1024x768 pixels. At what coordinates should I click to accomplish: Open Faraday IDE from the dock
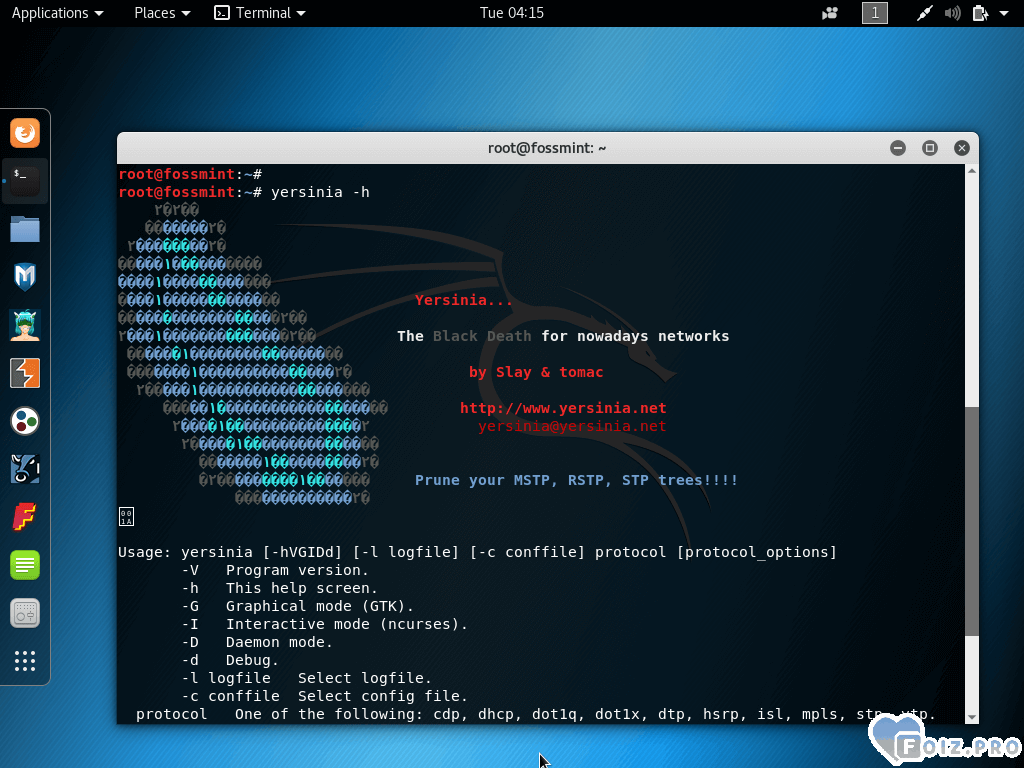(25, 517)
